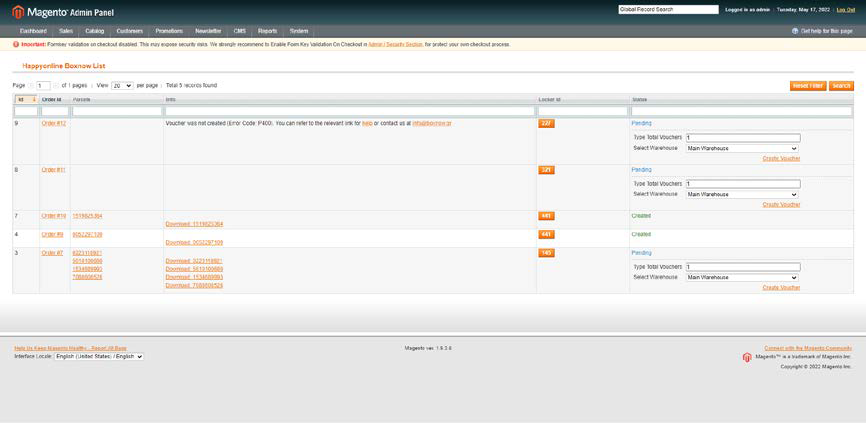The height and width of the screenshot is (423, 866).
Task: Click the Global Record Search field
Action: 668,9
